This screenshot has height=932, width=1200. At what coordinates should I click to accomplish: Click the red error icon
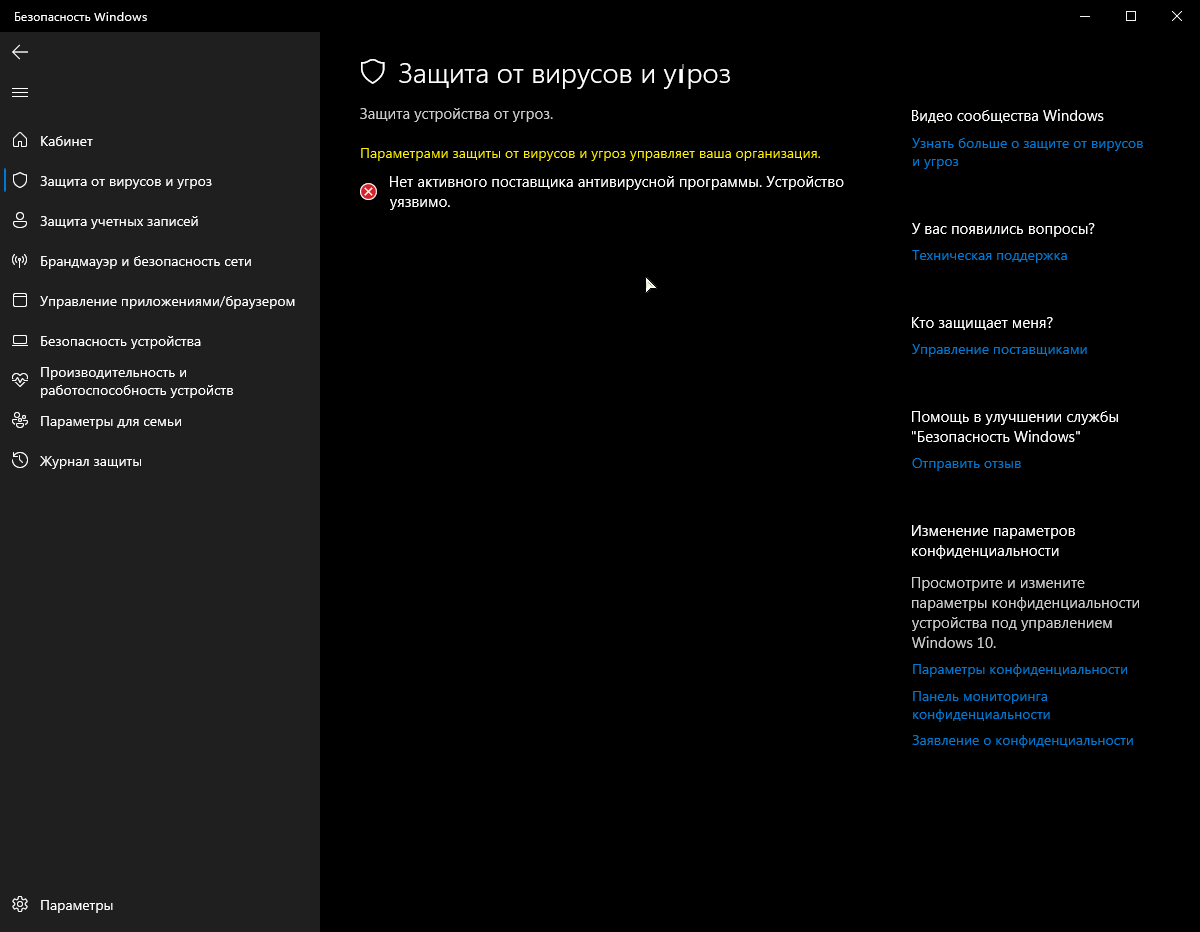(x=369, y=191)
